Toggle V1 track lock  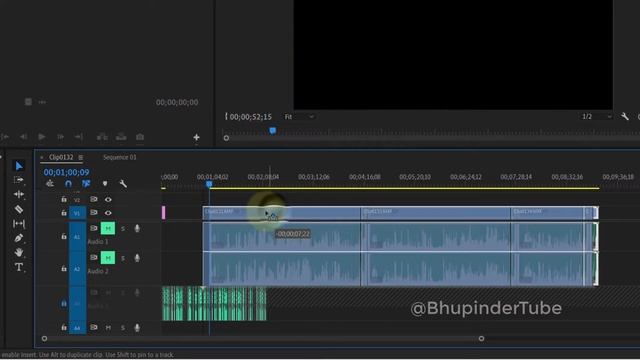pos(64,213)
